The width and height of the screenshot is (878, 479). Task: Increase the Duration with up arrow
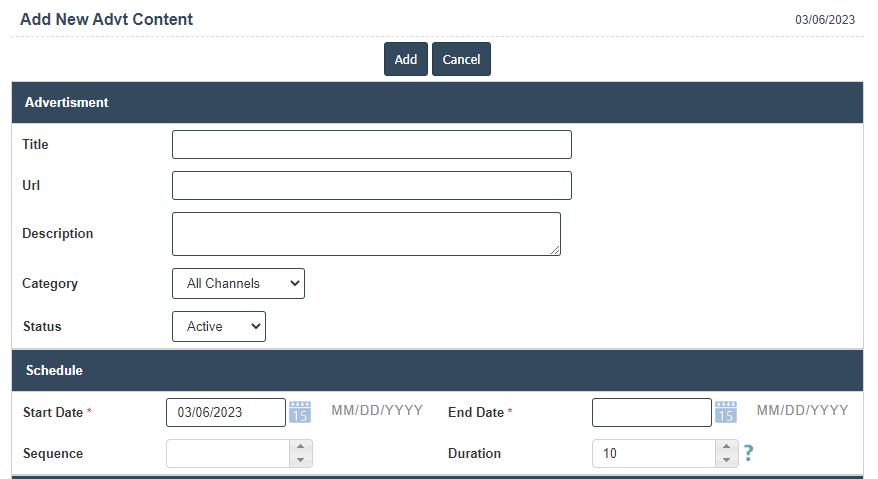[x=727, y=447]
